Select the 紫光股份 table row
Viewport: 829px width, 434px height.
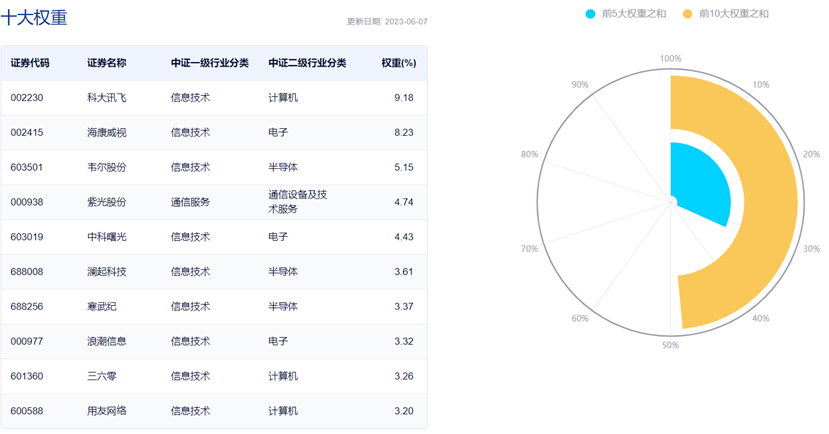[x=106, y=202]
